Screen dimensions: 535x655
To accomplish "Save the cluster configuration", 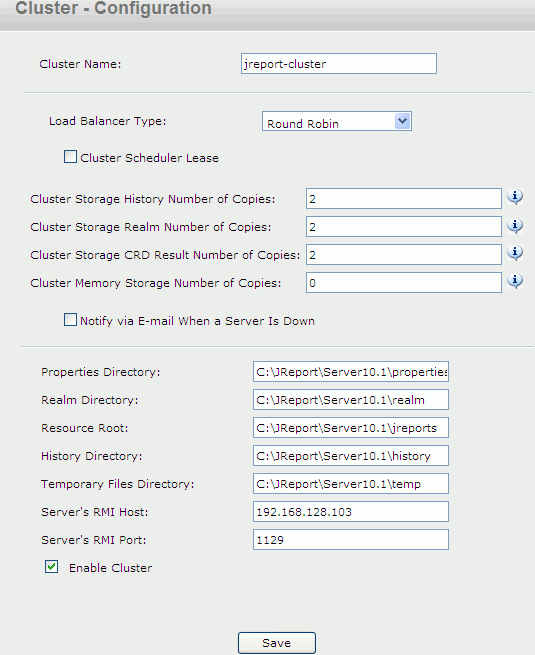I will tap(276, 642).
